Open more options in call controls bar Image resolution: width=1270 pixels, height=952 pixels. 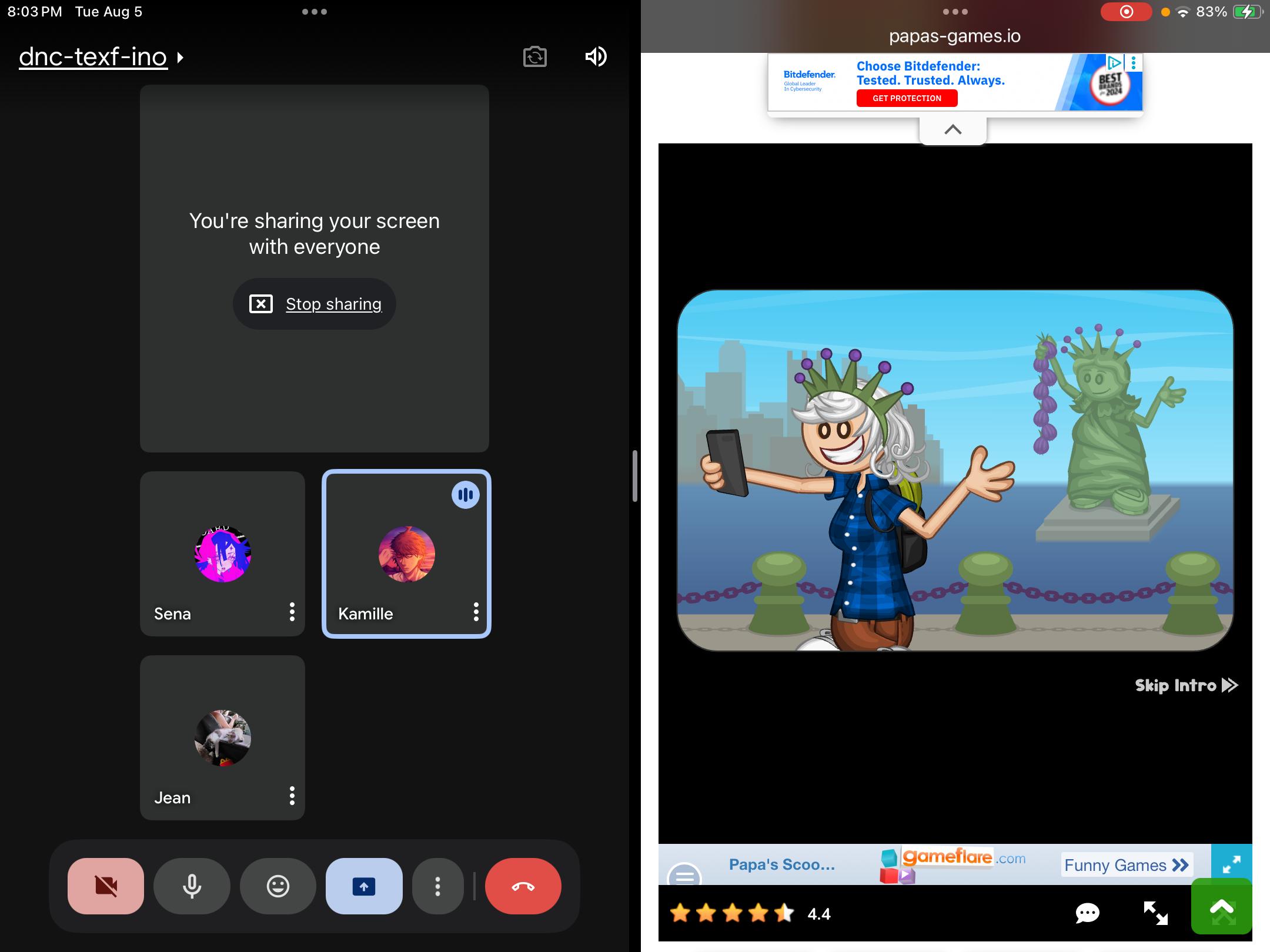point(437,886)
